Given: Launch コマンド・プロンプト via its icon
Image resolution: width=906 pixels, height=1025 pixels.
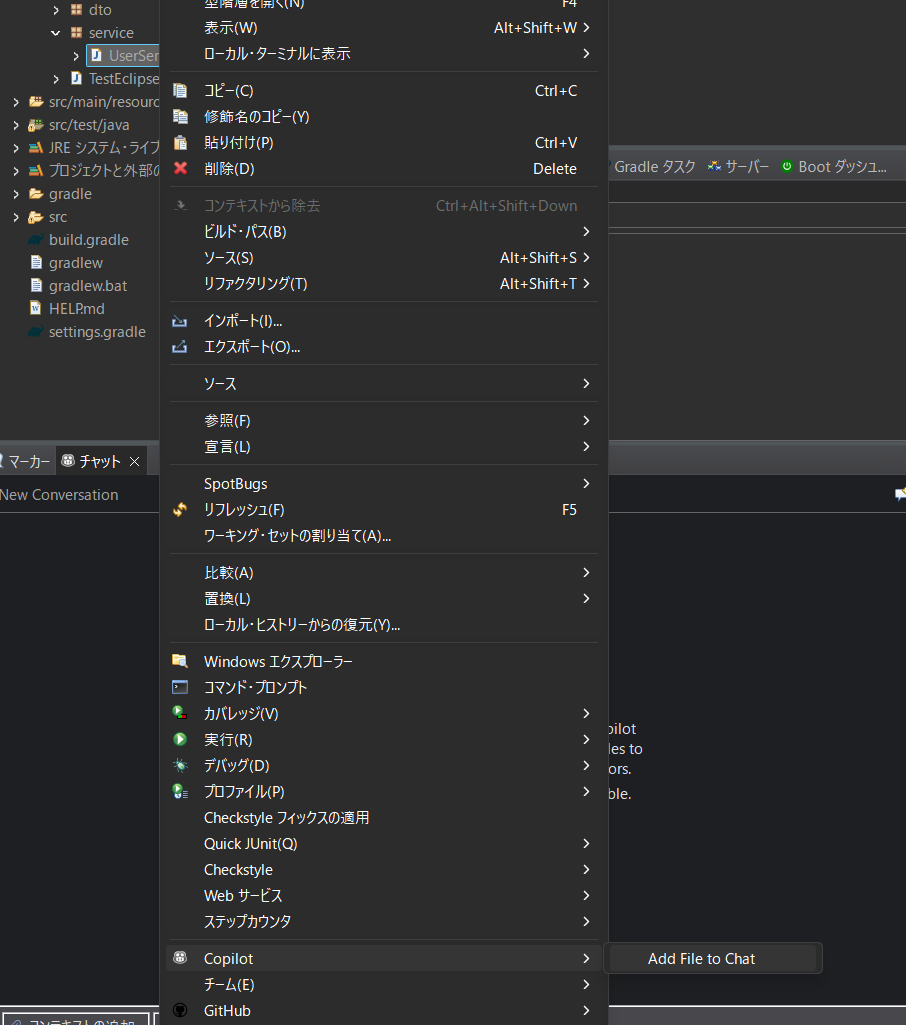Looking at the screenshot, I should click(x=182, y=687).
